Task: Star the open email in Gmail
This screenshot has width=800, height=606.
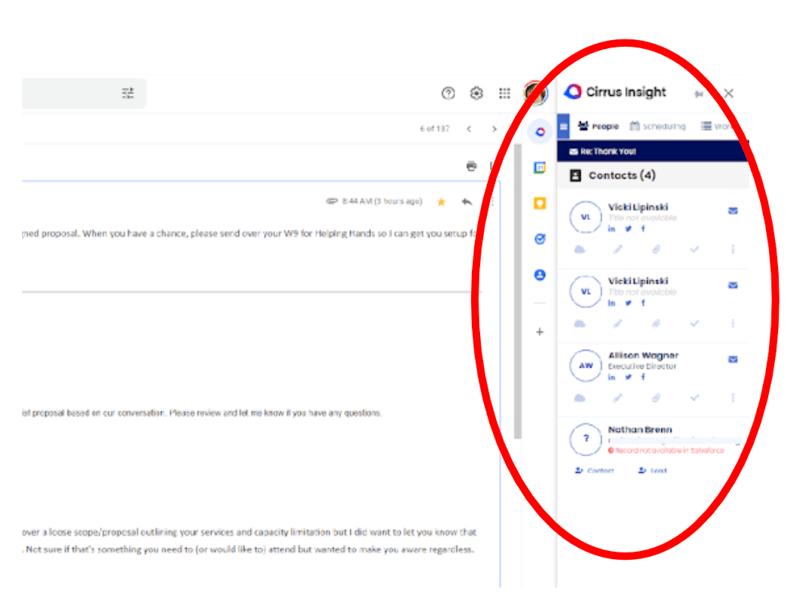Action: (x=441, y=202)
